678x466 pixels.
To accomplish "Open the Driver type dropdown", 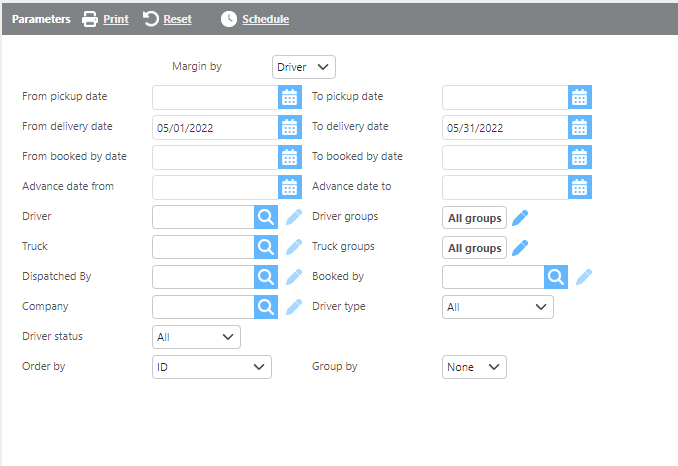I will click(x=497, y=307).
